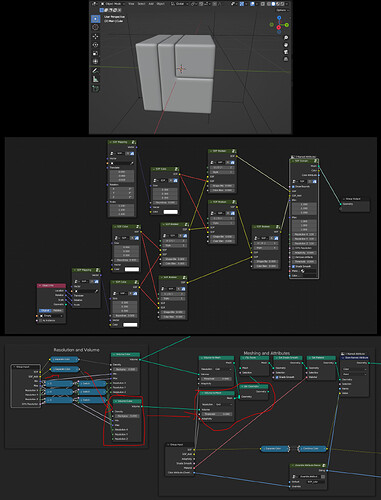Open the Empty object picker field
381x500 pixels.
pyautogui.click(x=51, y=316)
